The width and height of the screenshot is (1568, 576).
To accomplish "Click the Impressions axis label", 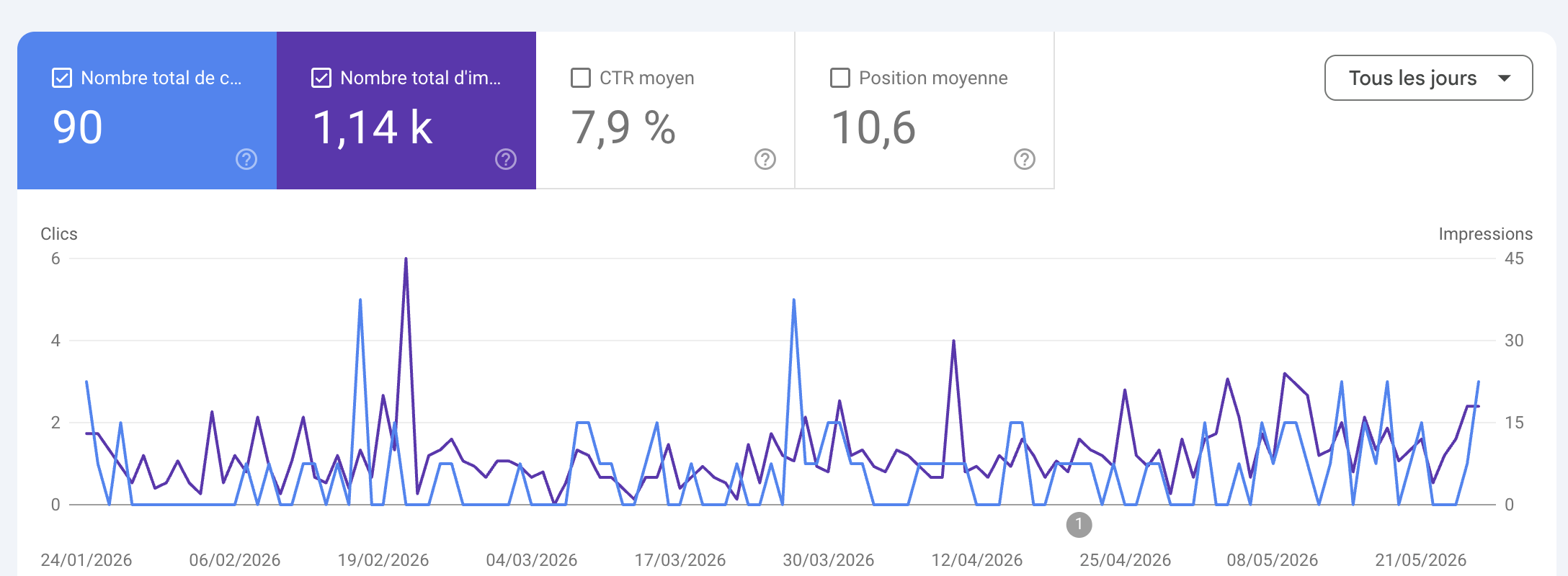I will 1485,234.
